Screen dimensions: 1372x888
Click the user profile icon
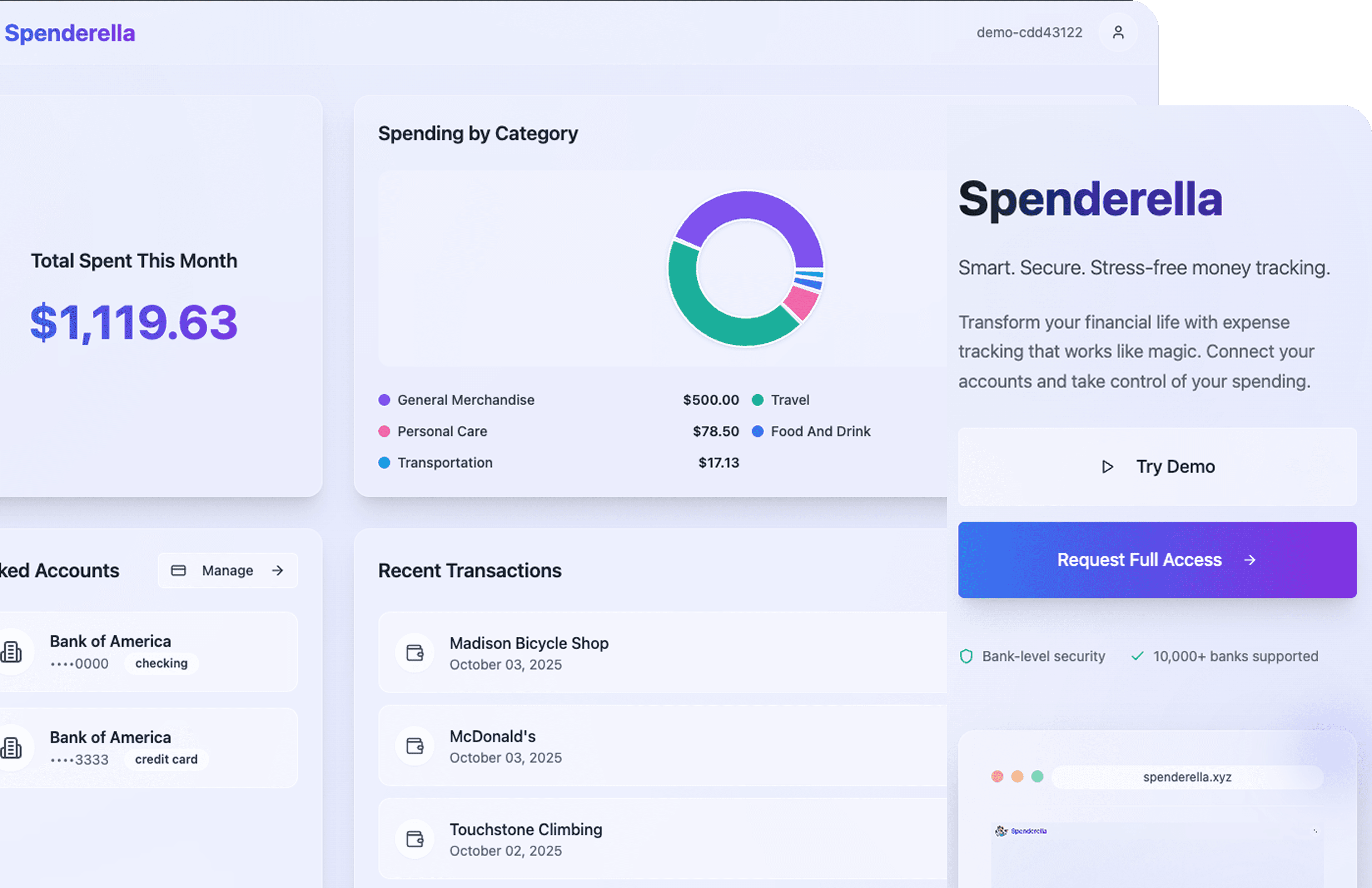point(1118,33)
